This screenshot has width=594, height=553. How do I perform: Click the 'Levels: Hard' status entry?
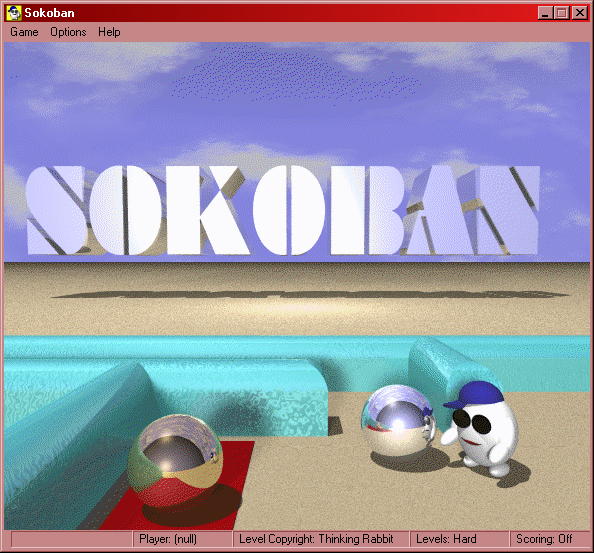click(459, 539)
